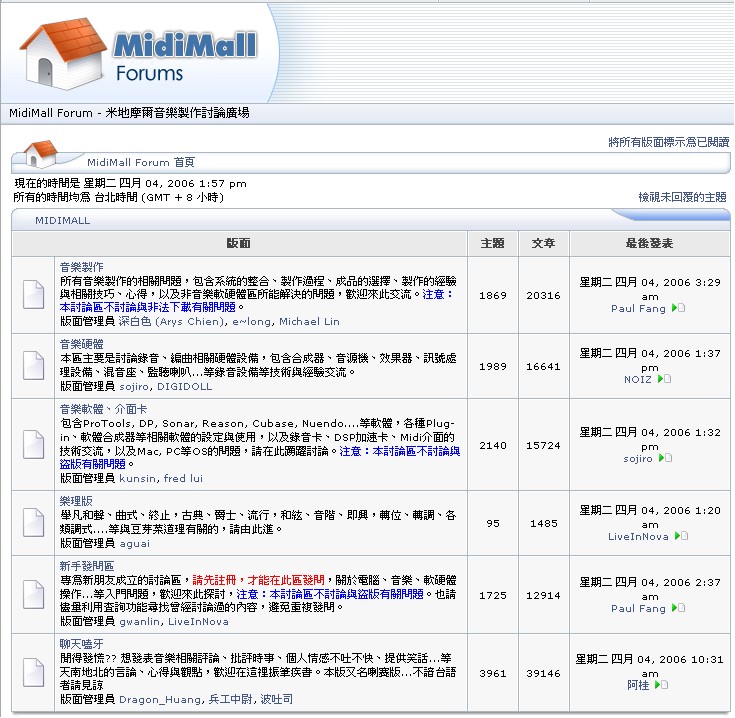Open the 音樂軟體、介面卡 forum
This screenshot has height=718, width=735.
pyautogui.click(x=103, y=409)
